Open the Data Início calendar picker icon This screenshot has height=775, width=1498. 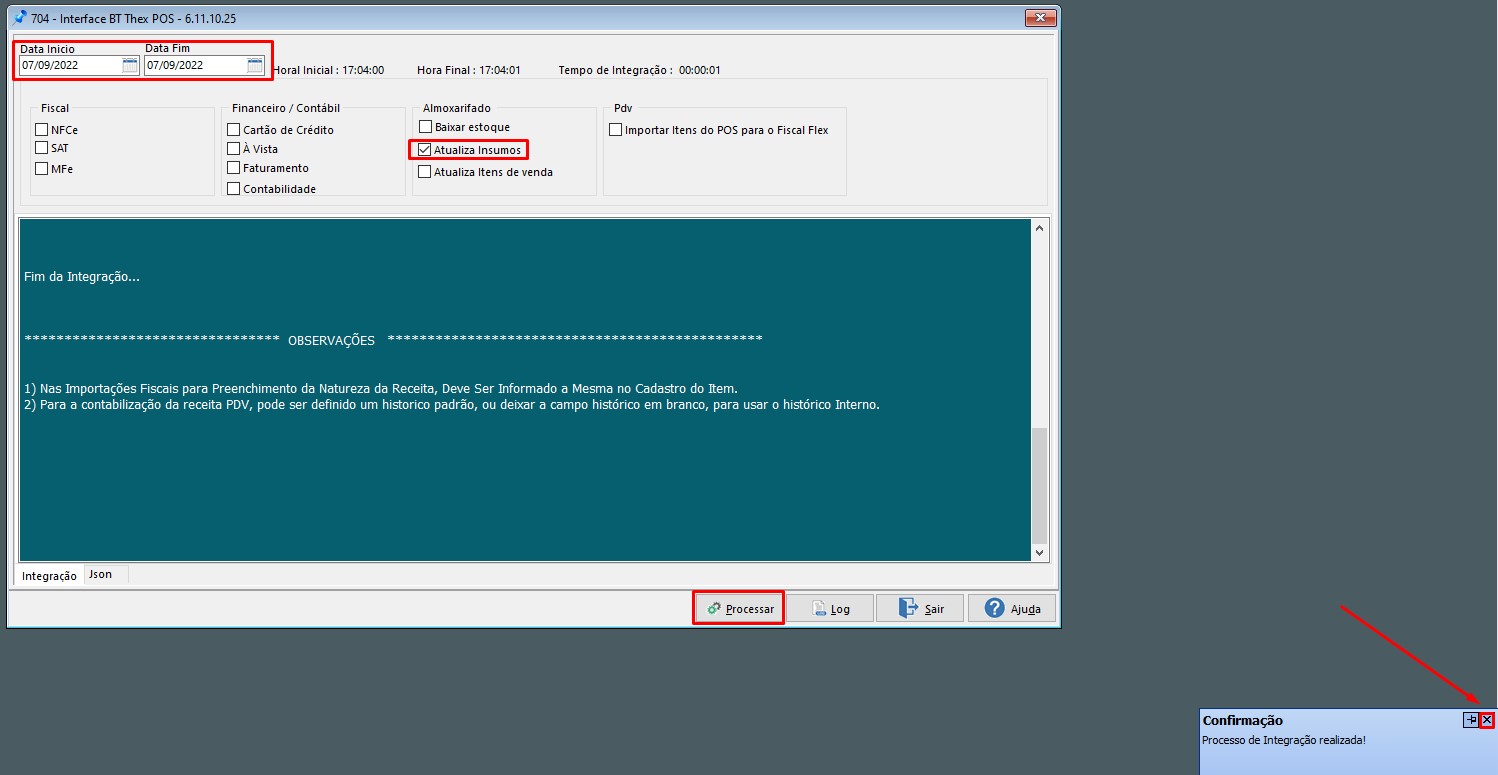click(131, 65)
